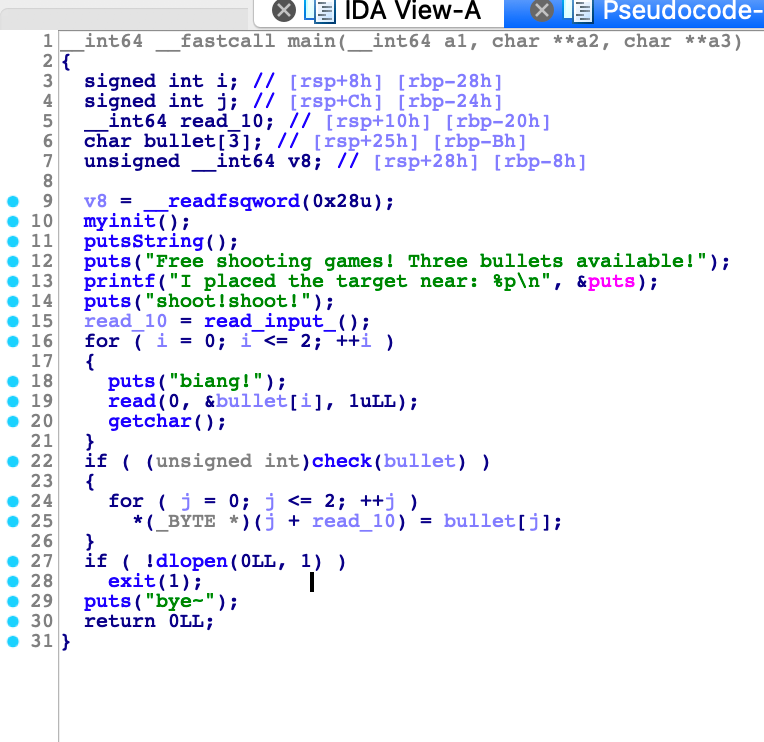Click line number 16 in the gutter
The height and width of the screenshot is (742, 764).
41,341
